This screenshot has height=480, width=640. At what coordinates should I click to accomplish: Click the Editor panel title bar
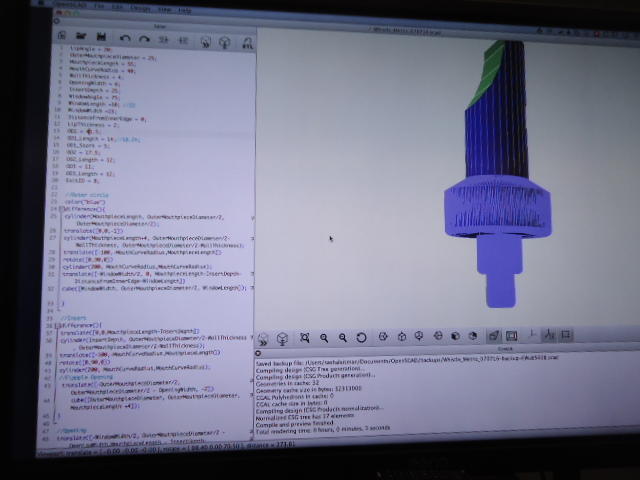tap(155, 27)
